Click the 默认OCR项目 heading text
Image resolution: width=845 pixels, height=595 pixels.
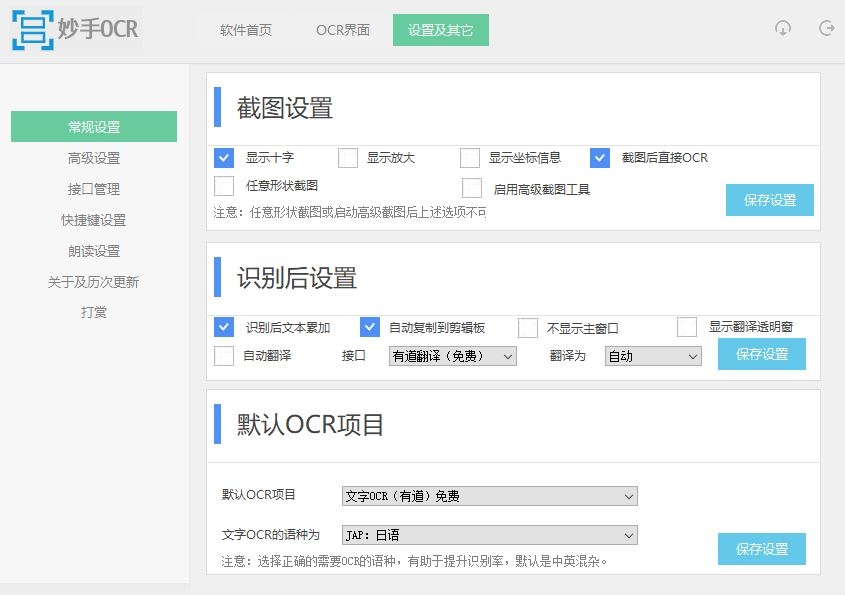310,425
